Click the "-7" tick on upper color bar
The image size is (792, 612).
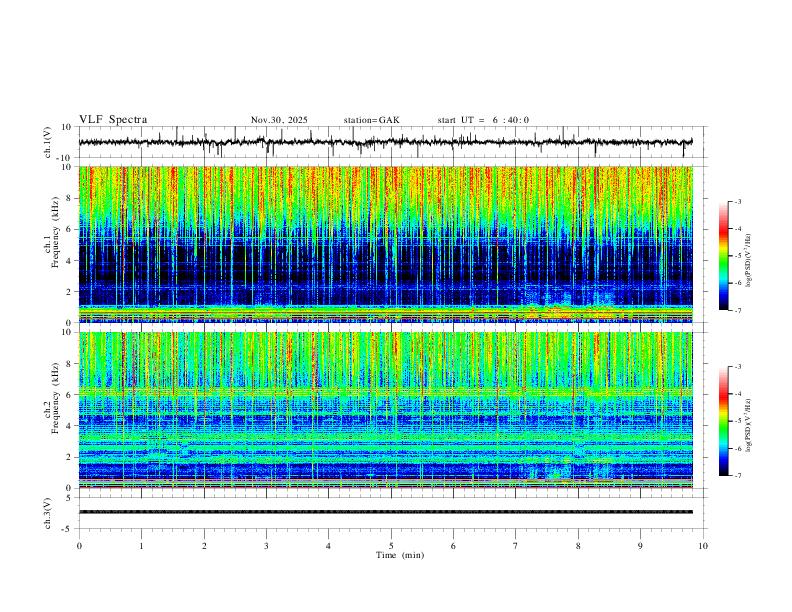tap(738, 310)
